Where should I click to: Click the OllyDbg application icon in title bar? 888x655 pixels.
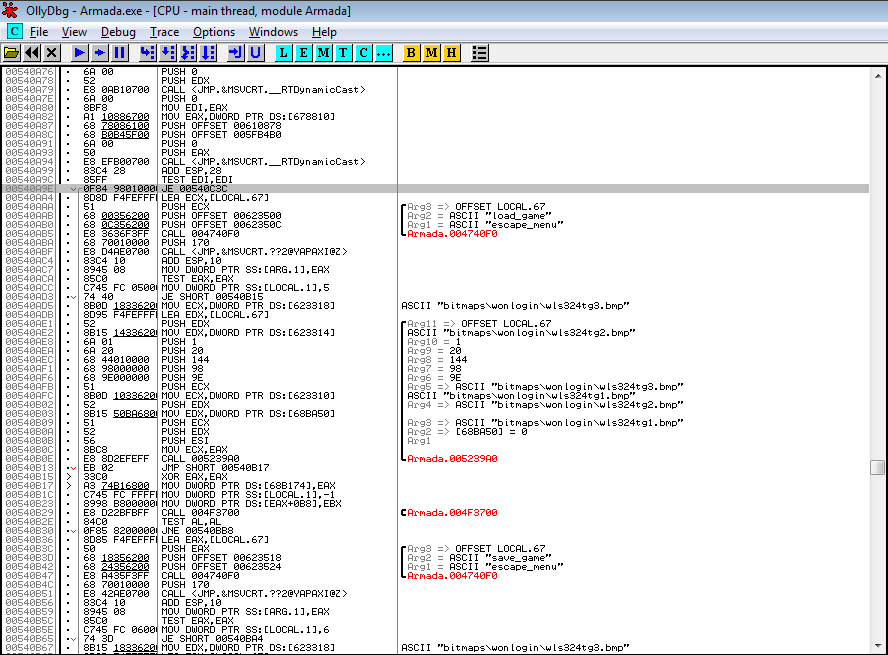coord(10,11)
